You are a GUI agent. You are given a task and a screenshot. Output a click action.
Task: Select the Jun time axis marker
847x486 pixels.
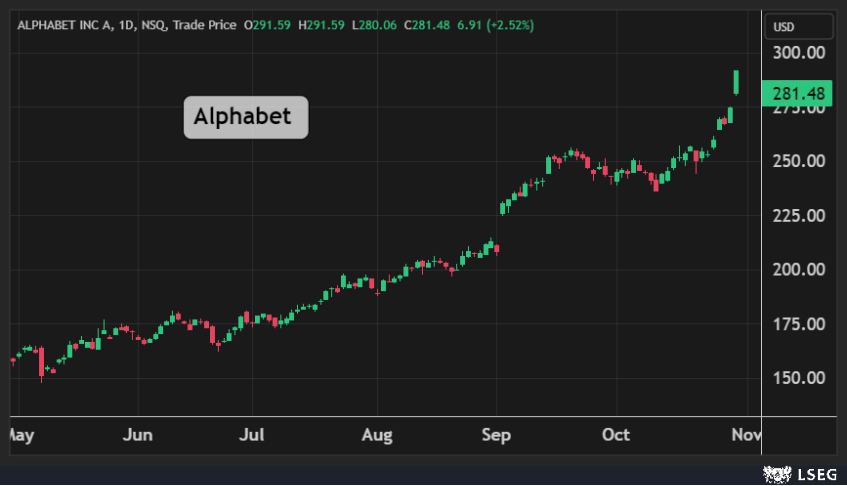coord(137,435)
